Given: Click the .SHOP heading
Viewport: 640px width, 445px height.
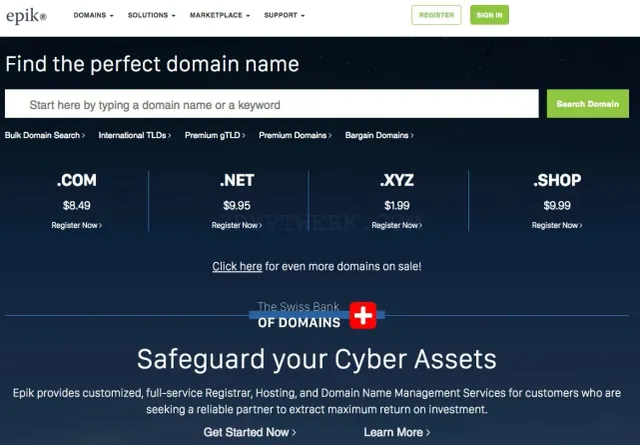Looking at the screenshot, I should tap(557, 180).
